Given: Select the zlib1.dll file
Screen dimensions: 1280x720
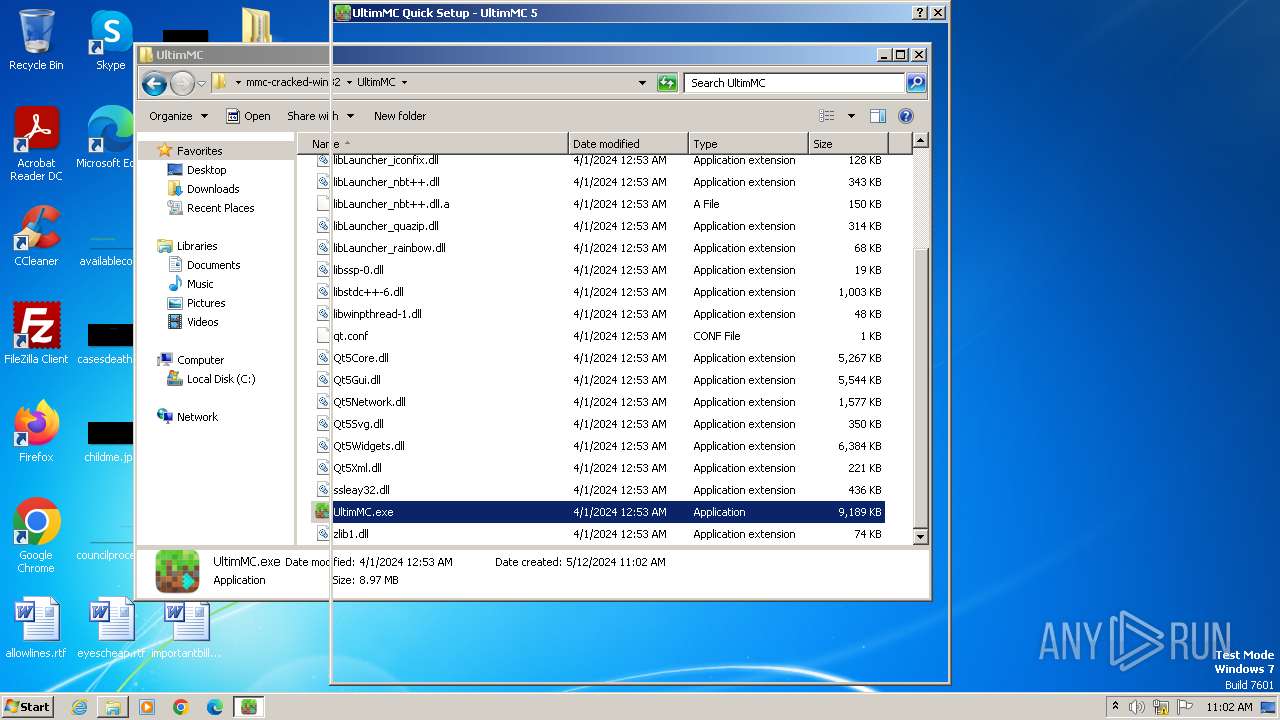Looking at the screenshot, I should (598, 534).
